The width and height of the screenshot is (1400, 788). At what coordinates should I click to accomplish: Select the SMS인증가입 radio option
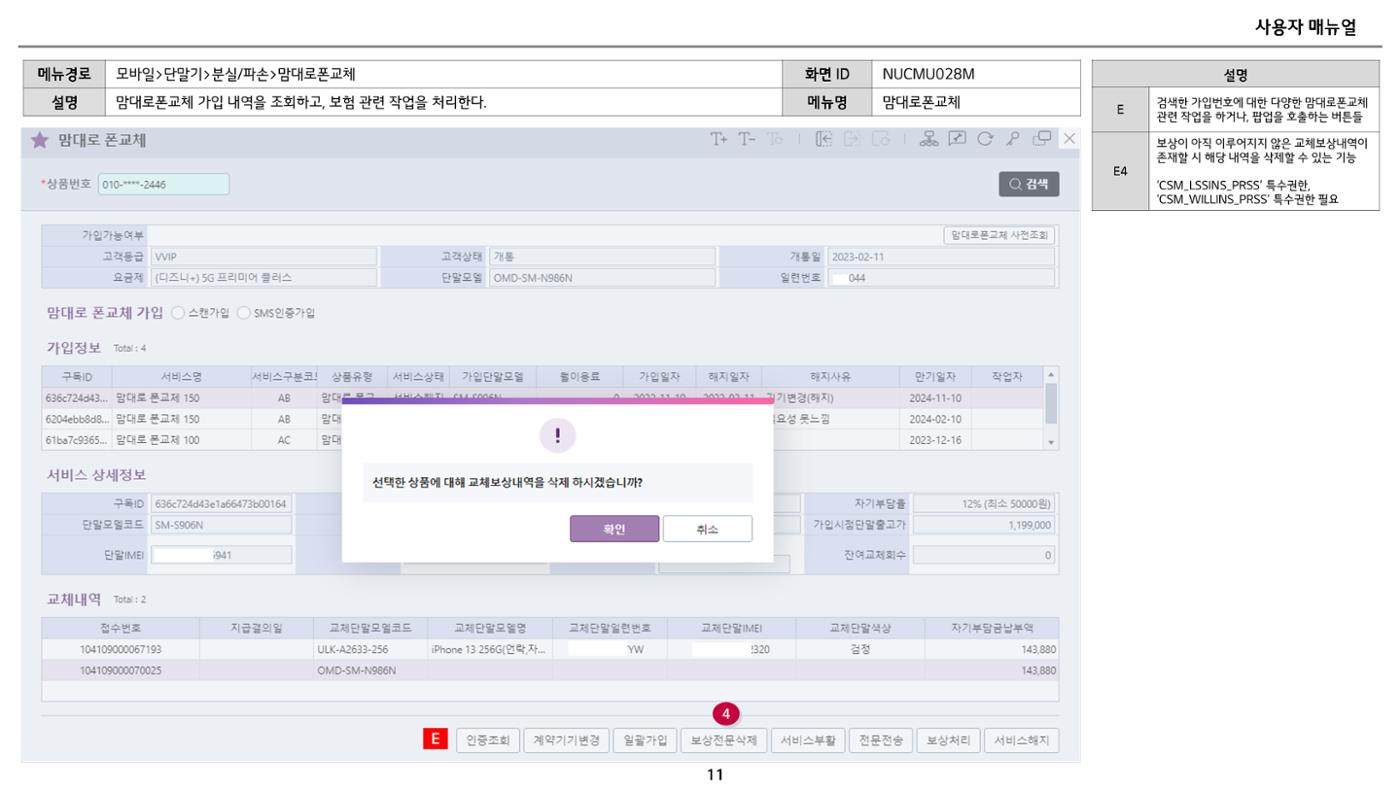(244, 313)
